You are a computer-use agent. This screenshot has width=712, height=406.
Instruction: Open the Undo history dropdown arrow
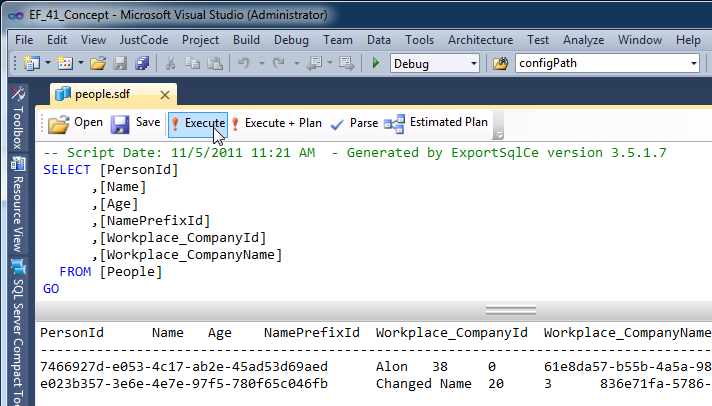pos(262,63)
